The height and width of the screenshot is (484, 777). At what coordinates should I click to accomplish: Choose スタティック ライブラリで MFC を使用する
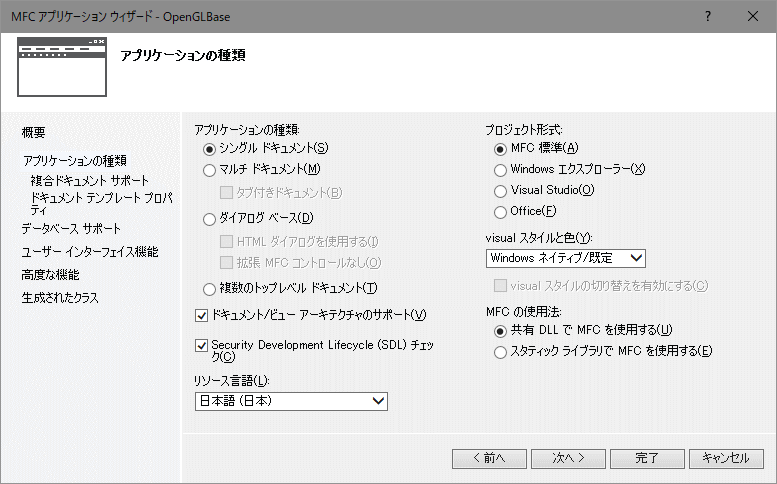[500, 352]
